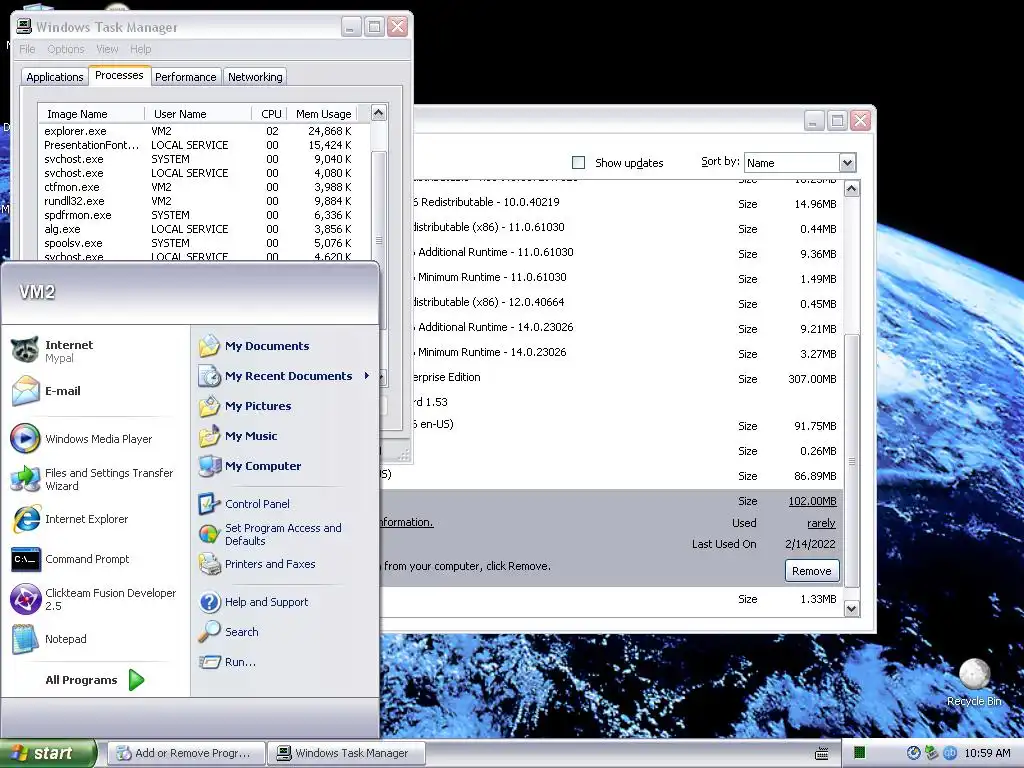Click the clock showing 10:59 AM

[x=987, y=754]
